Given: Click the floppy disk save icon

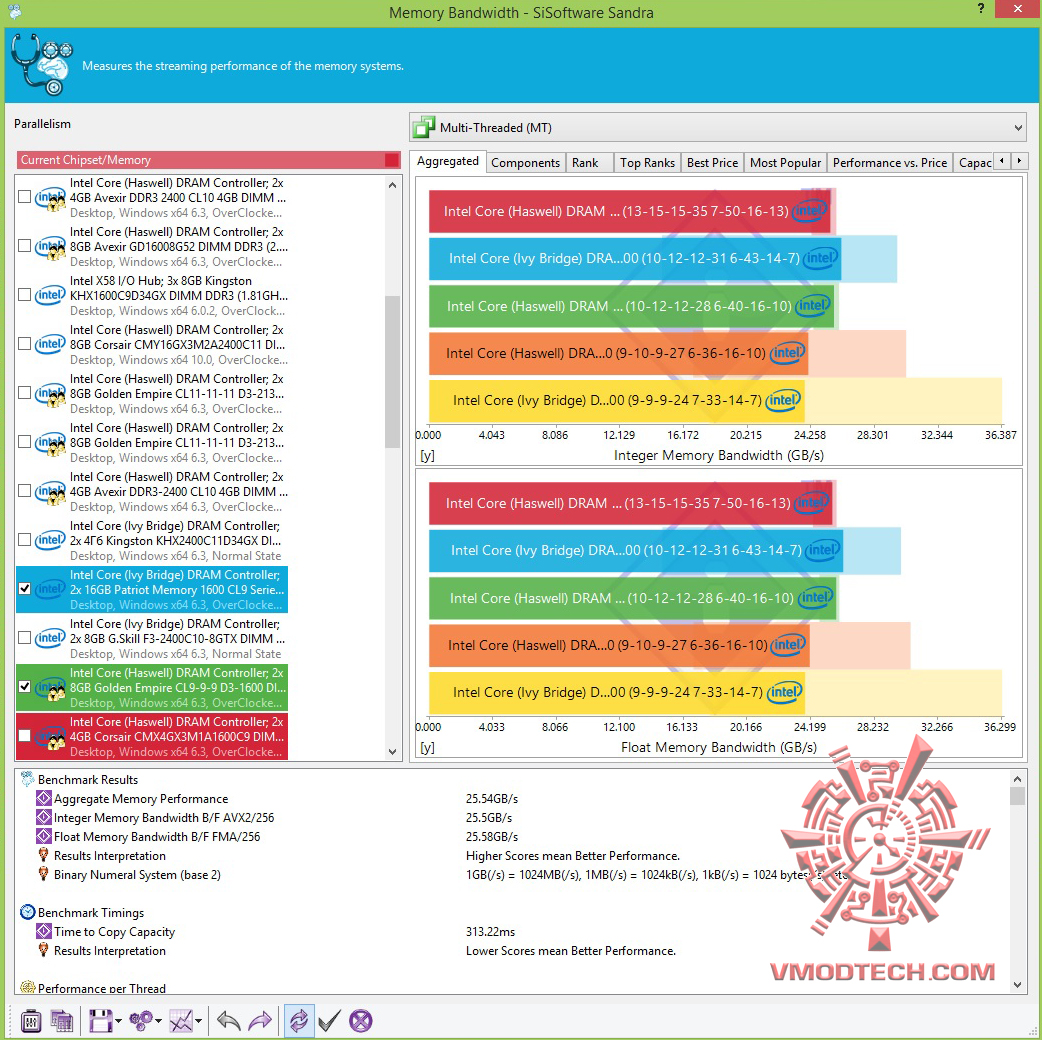Looking at the screenshot, I should [x=100, y=1021].
